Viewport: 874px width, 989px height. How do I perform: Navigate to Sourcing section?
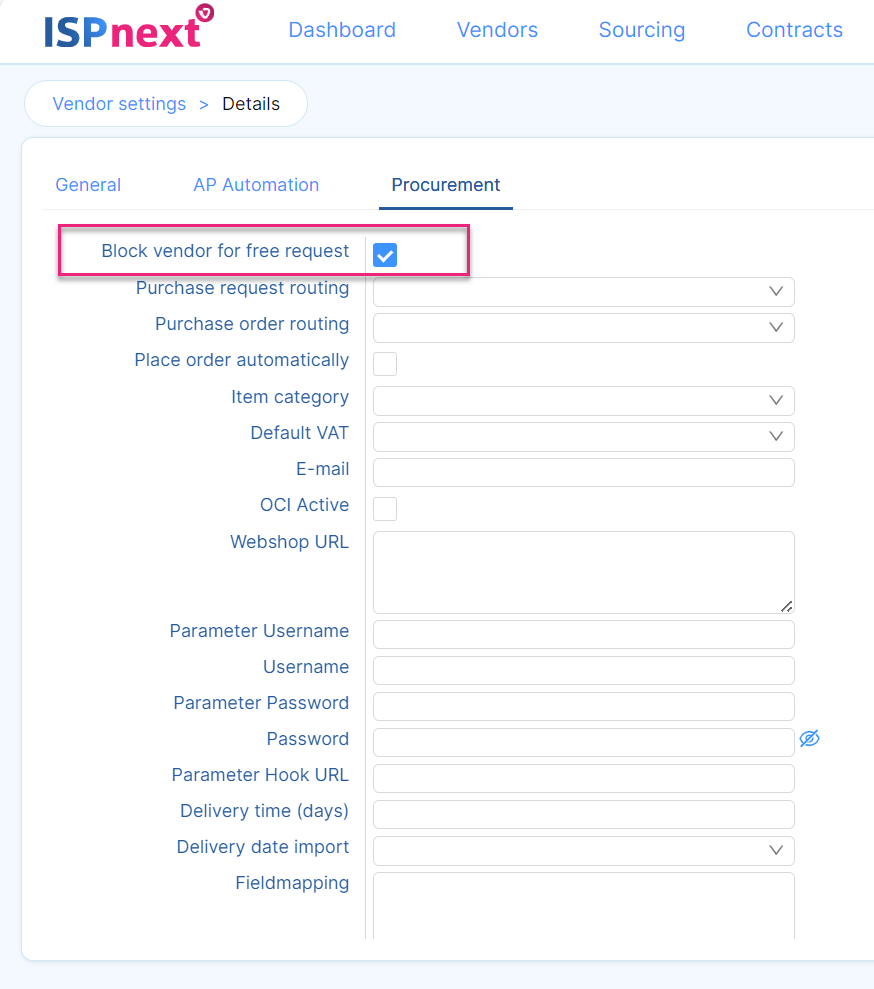642,30
